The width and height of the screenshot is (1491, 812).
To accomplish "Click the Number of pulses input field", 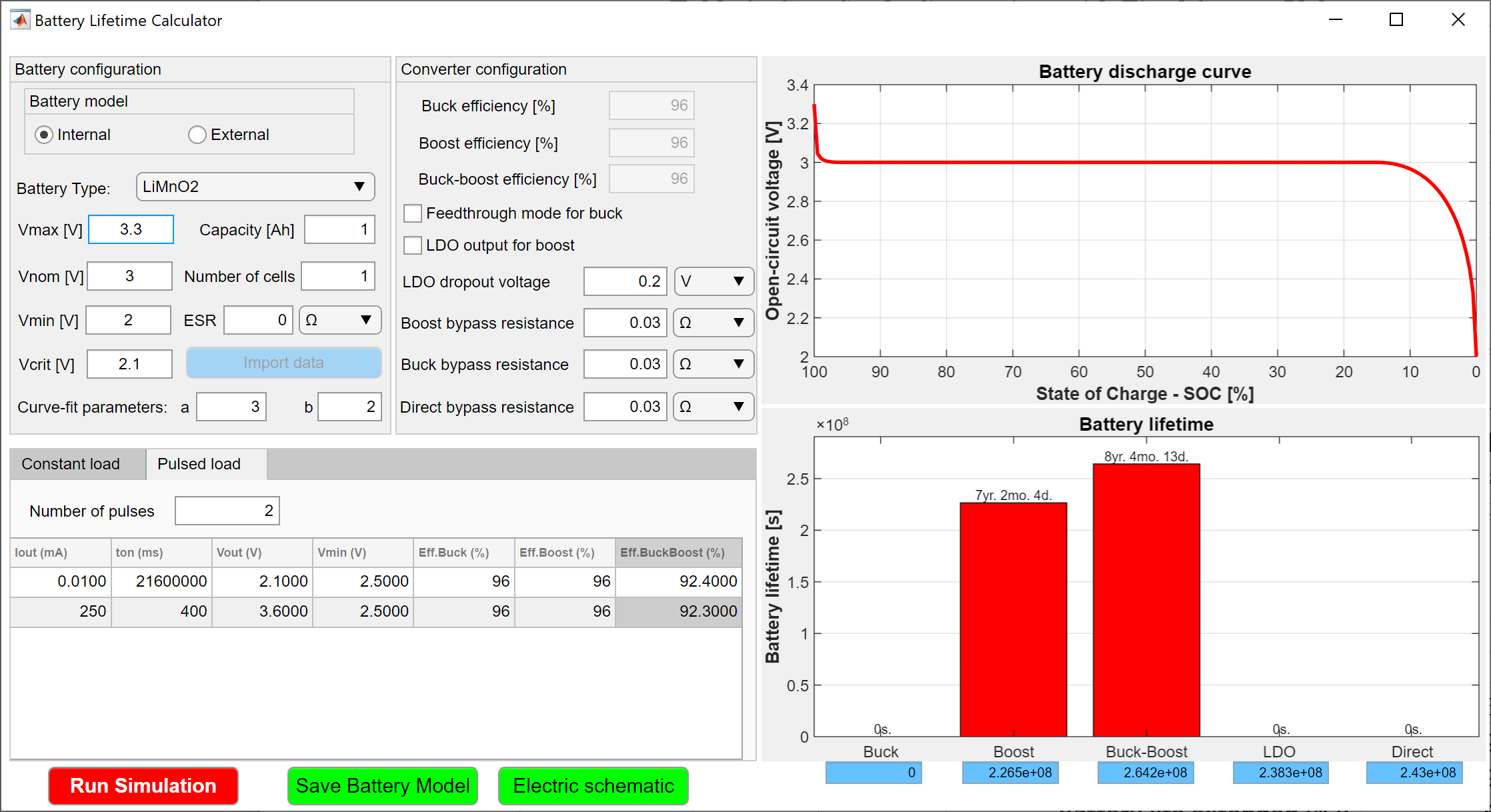I will [x=227, y=510].
